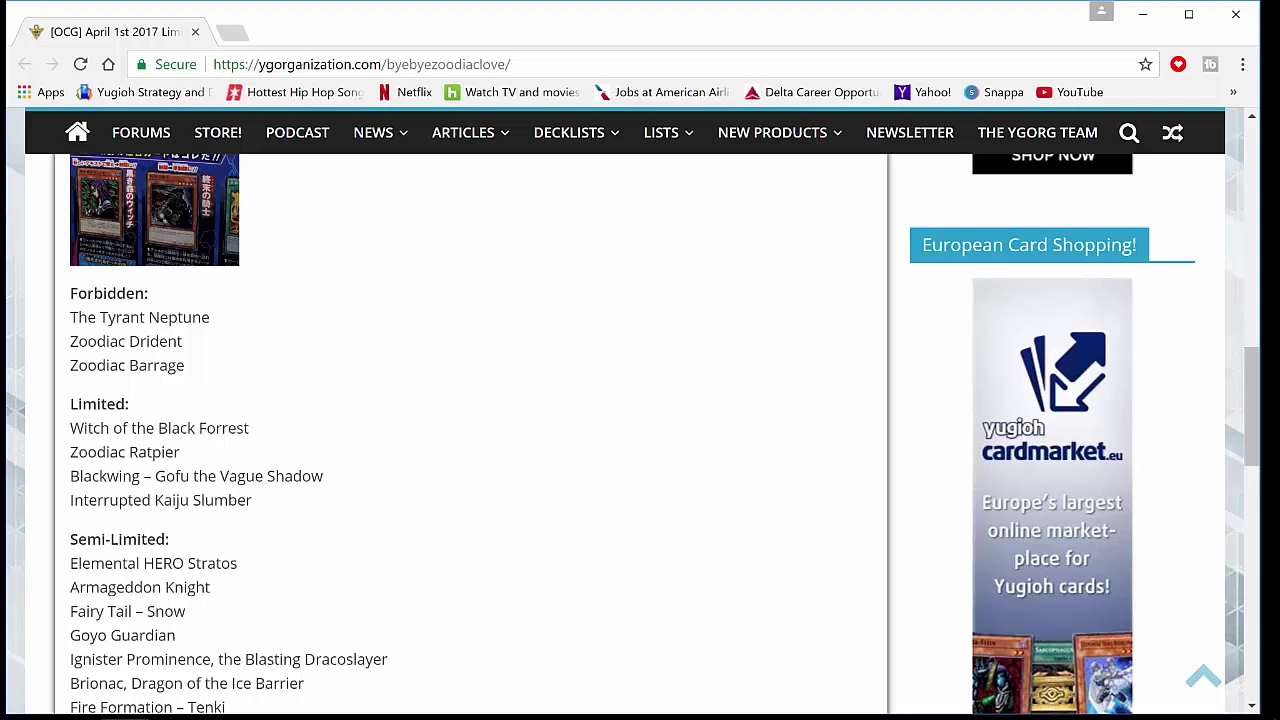
Task: Open the STORE! menu item
Action: click(x=217, y=132)
